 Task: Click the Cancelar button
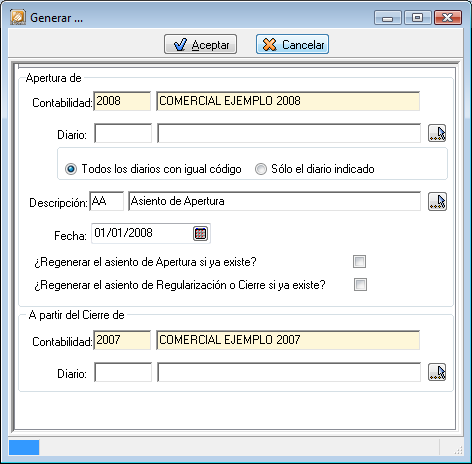(x=292, y=44)
